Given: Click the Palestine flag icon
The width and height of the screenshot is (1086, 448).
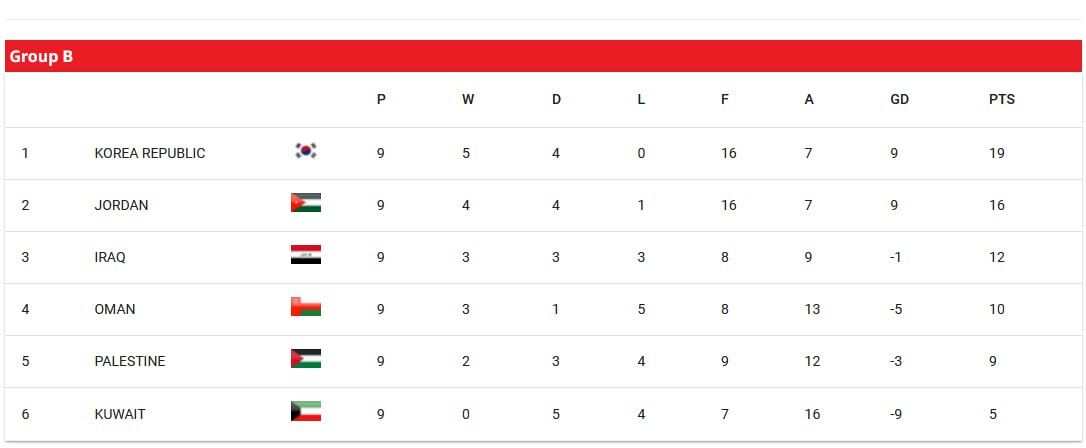Looking at the screenshot, I should pos(306,359).
